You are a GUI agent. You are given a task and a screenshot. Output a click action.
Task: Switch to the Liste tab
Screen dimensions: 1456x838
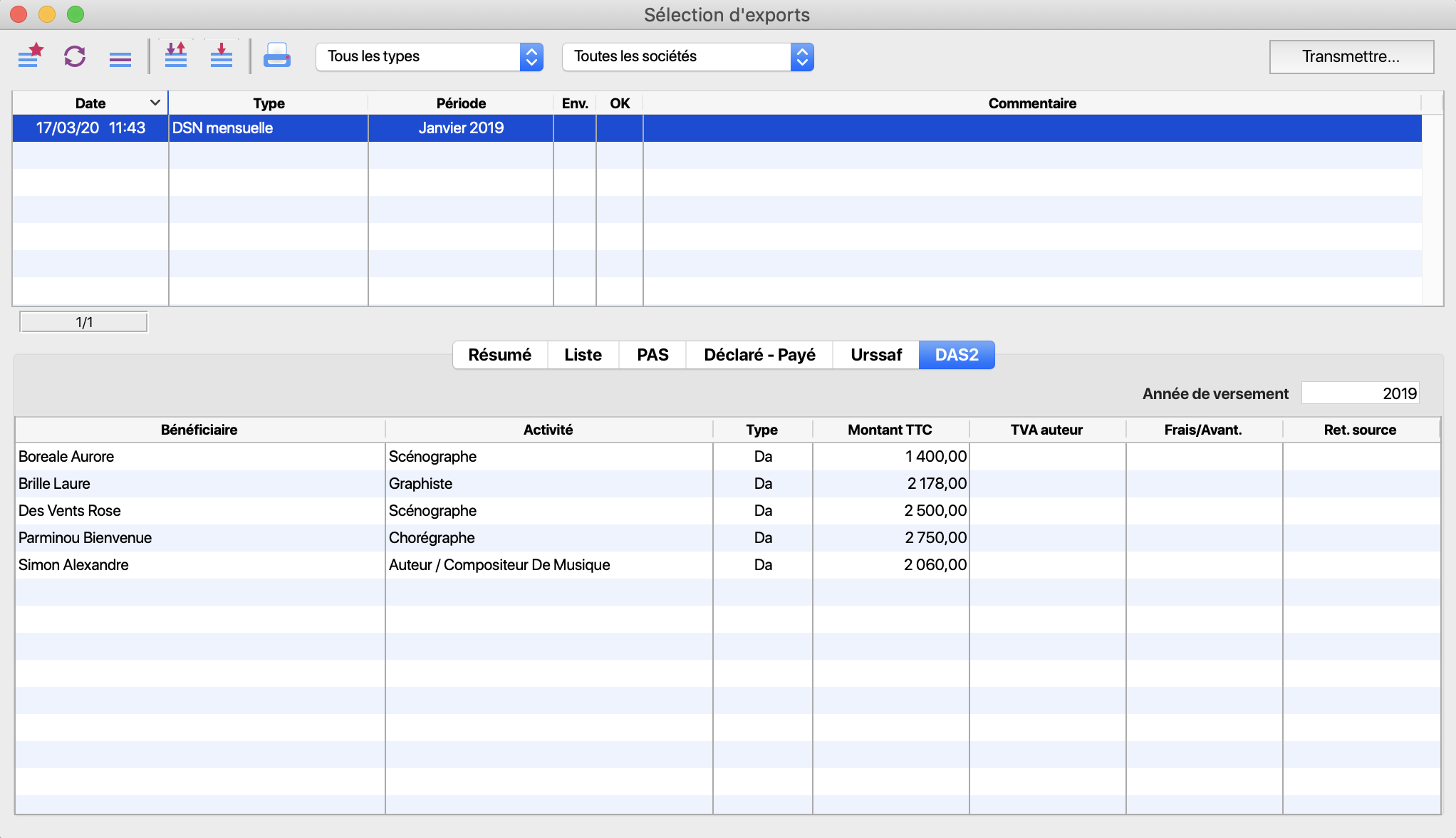coord(583,355)
